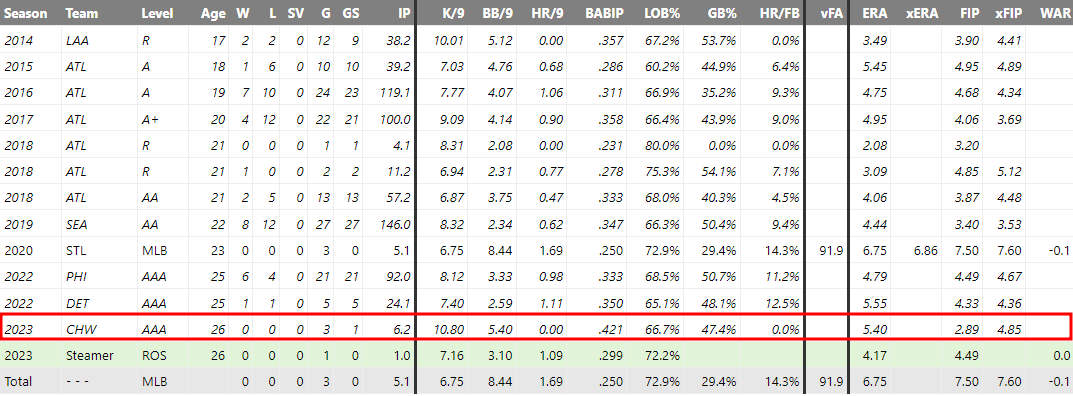Click the Level column header

[x=157, y=13]
